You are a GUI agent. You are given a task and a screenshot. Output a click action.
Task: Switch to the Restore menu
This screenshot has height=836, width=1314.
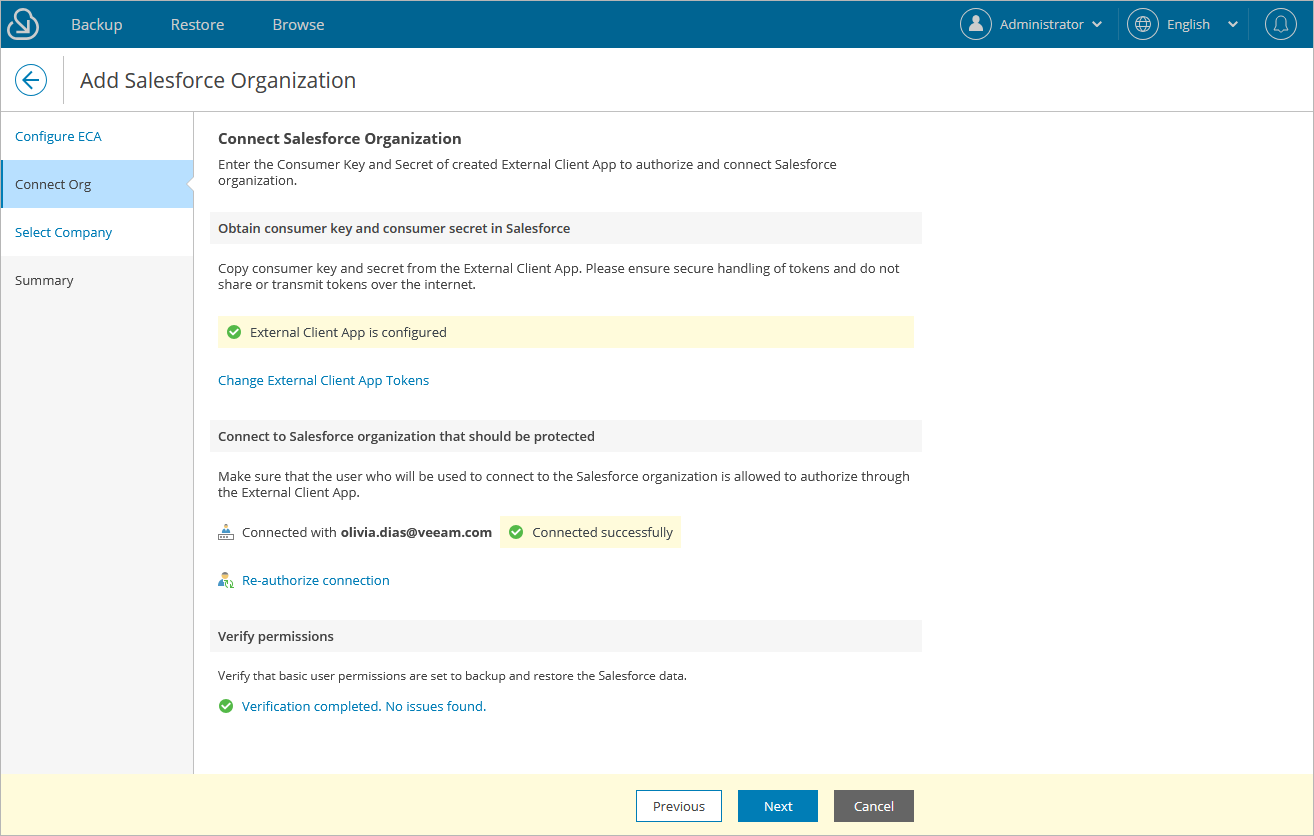pyautogui.click(x=196, y=23)
